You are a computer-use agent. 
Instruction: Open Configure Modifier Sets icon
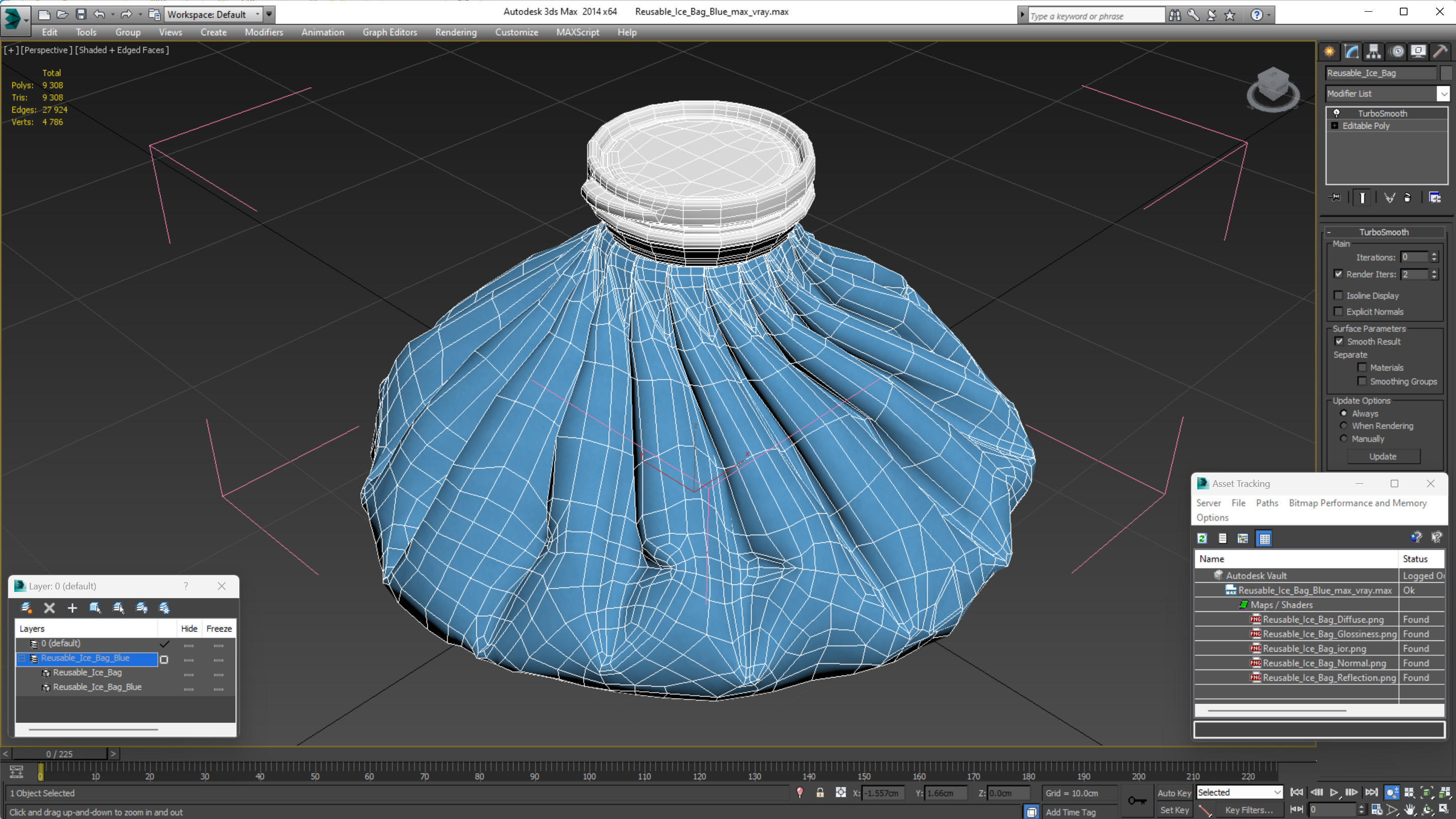click(x=1435, y=197)
